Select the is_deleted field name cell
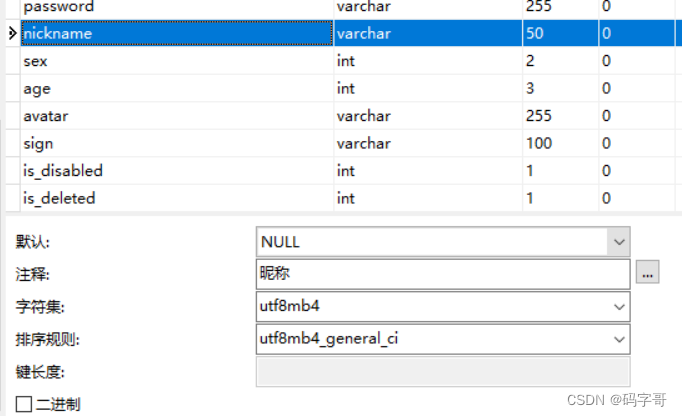Screen dimensions: 682x416 click(x=177, y=198)
